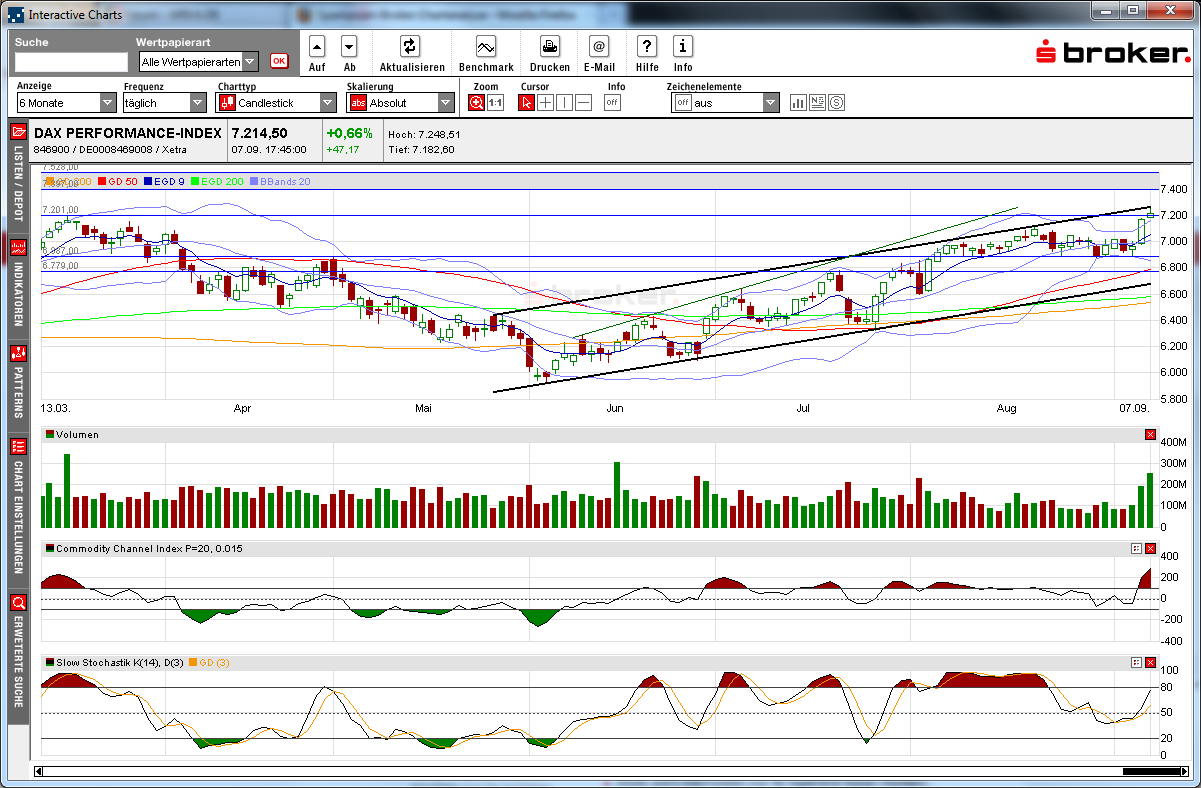Open the Charttyp Candlestick dropdown
The height and width of the screenshot is (788, 1201).
coord(328,102)
